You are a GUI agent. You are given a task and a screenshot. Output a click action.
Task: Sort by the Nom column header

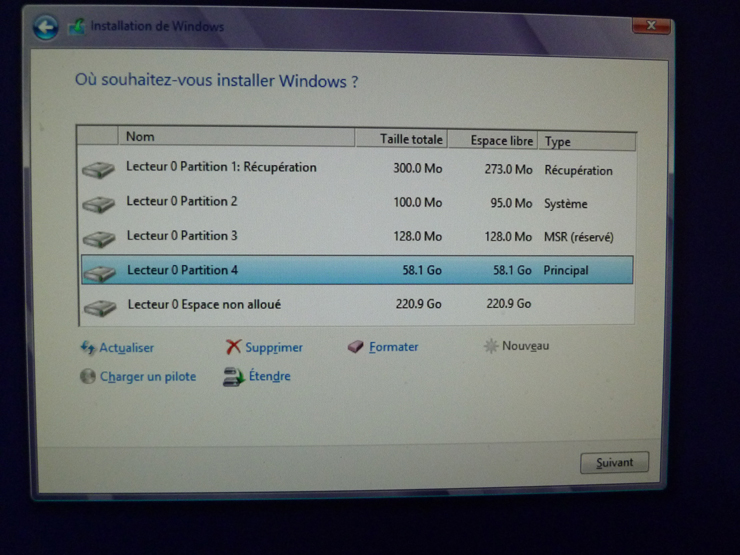pos(236,136)
